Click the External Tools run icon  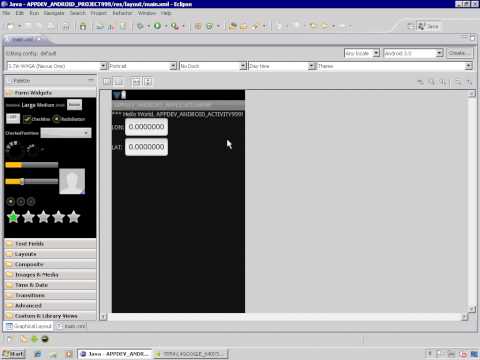click(x=175, y=26)
